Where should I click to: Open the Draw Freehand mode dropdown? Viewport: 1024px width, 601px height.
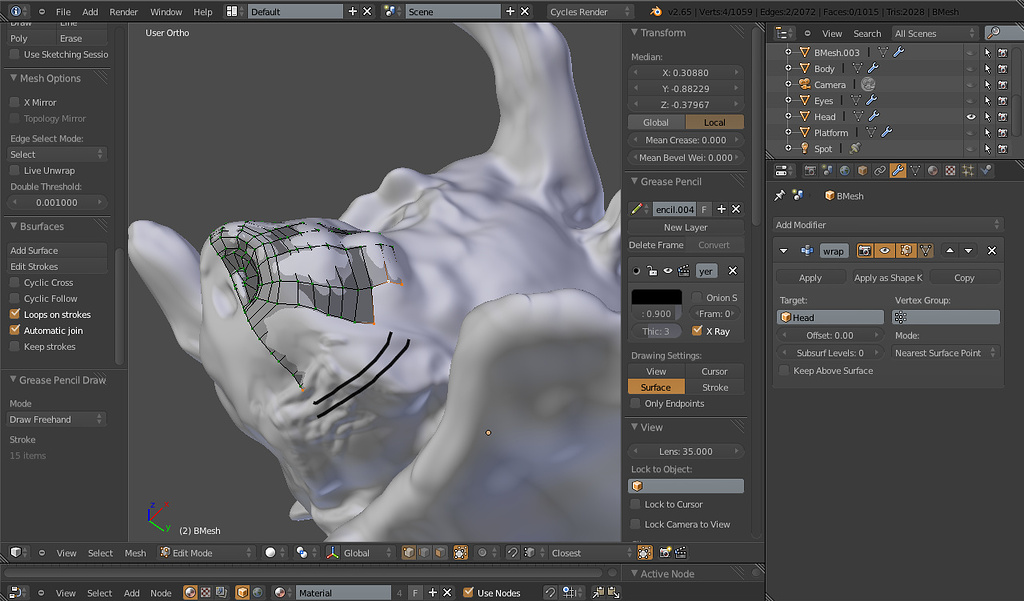click(x=56, y=419)
